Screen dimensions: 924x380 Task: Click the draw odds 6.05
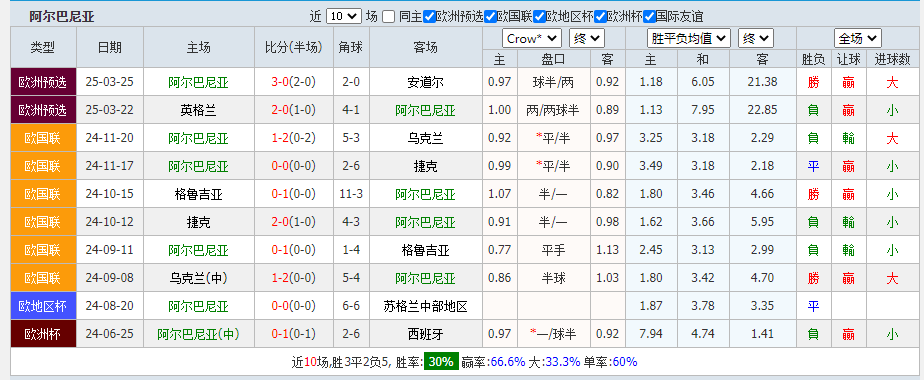pos(704,82)
